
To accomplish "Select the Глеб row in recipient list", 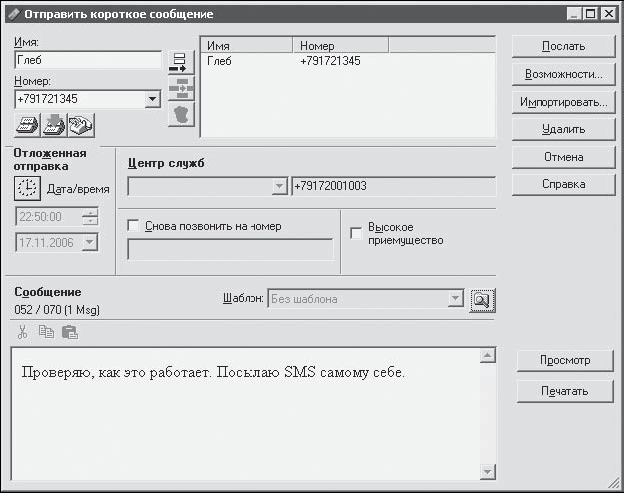I will (348, 61).
